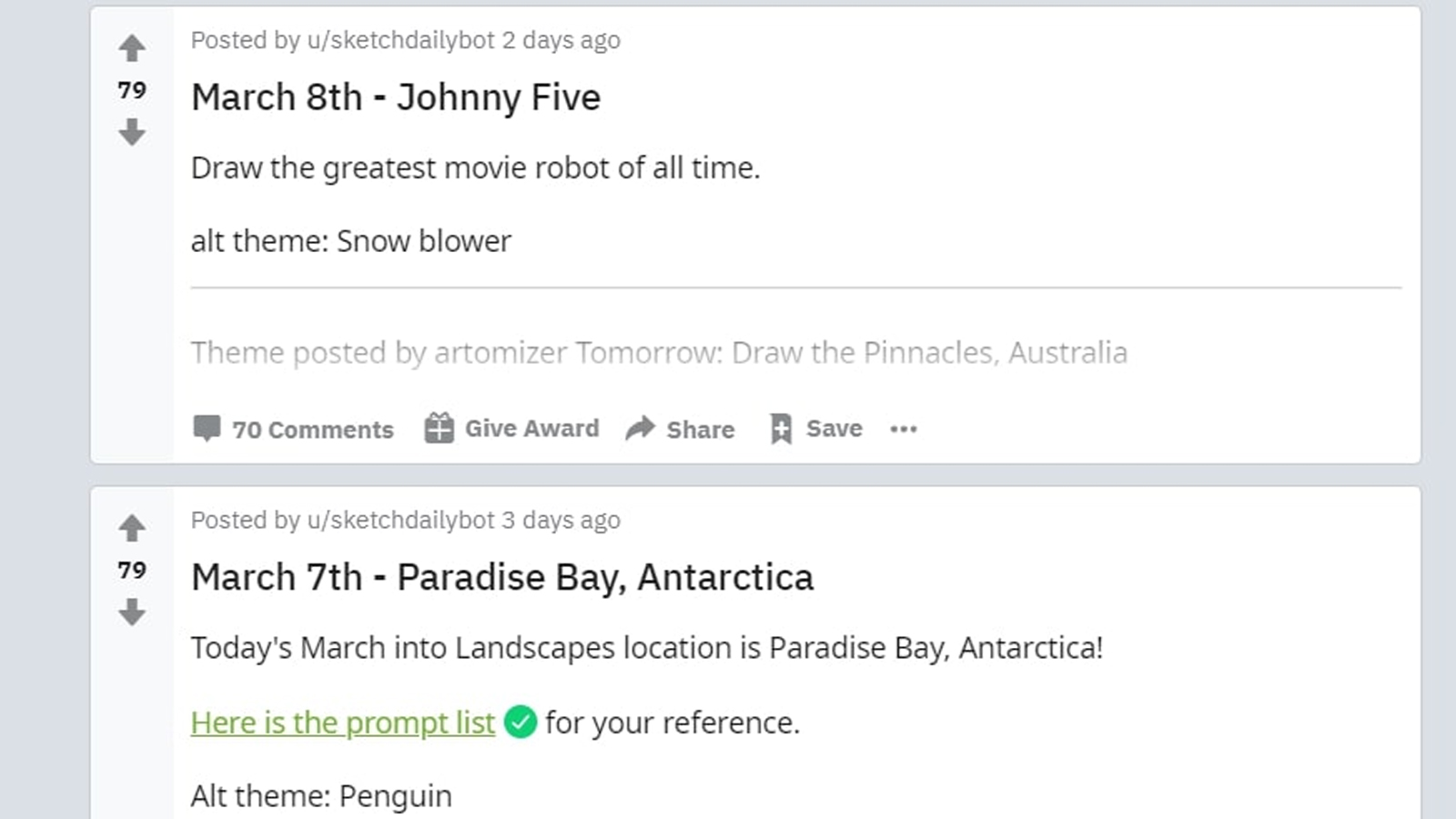Visit u/sketchdailybot profile from the 2 days ago post
Screen dimensions: 1456x819
[400, 40]
